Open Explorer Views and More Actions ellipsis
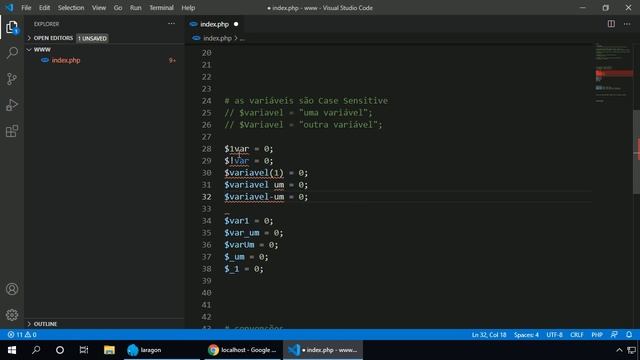Viewport: 640px width, 360px height. point(171,24)
